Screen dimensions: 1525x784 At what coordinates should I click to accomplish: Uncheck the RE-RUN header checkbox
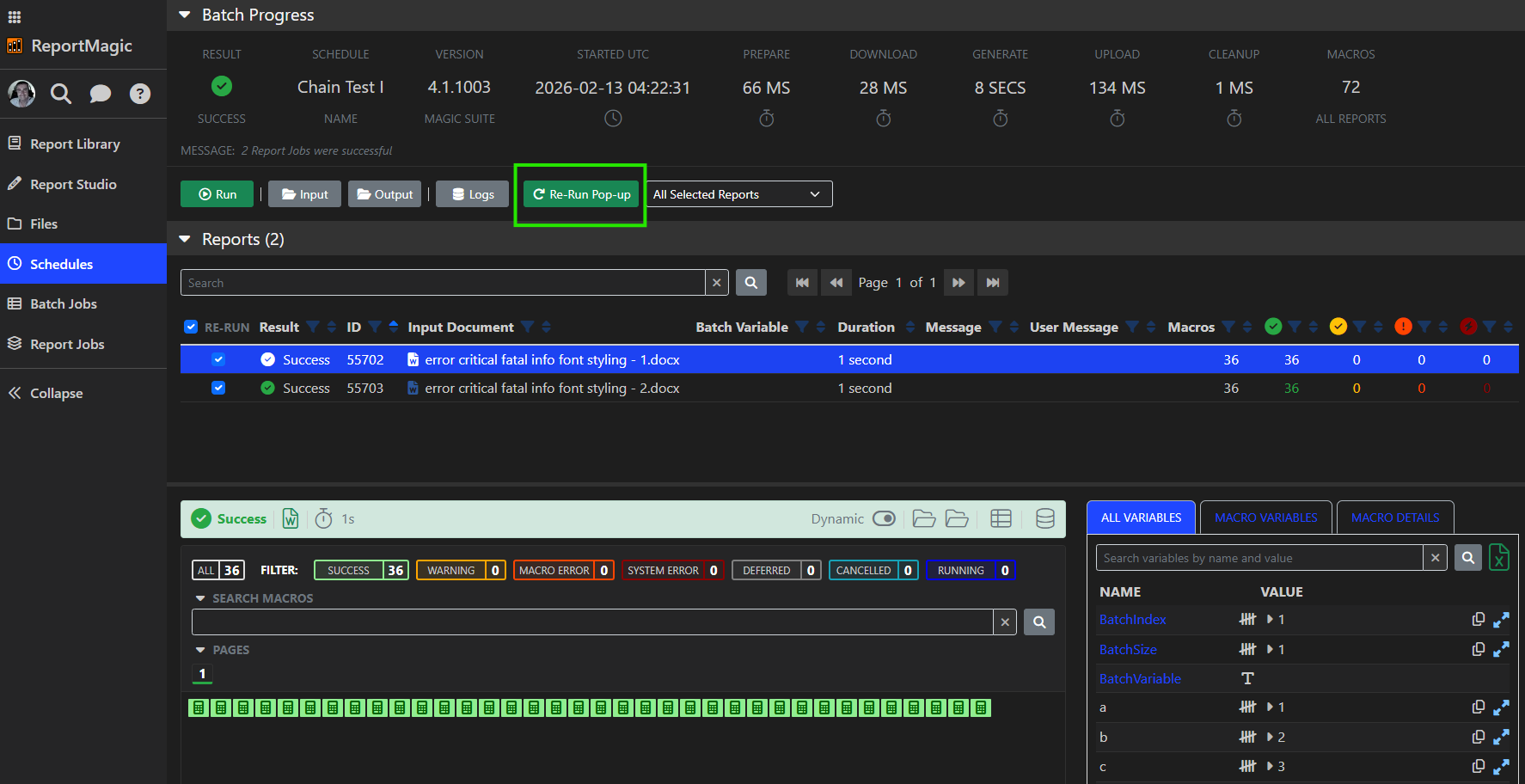(191, 327)
